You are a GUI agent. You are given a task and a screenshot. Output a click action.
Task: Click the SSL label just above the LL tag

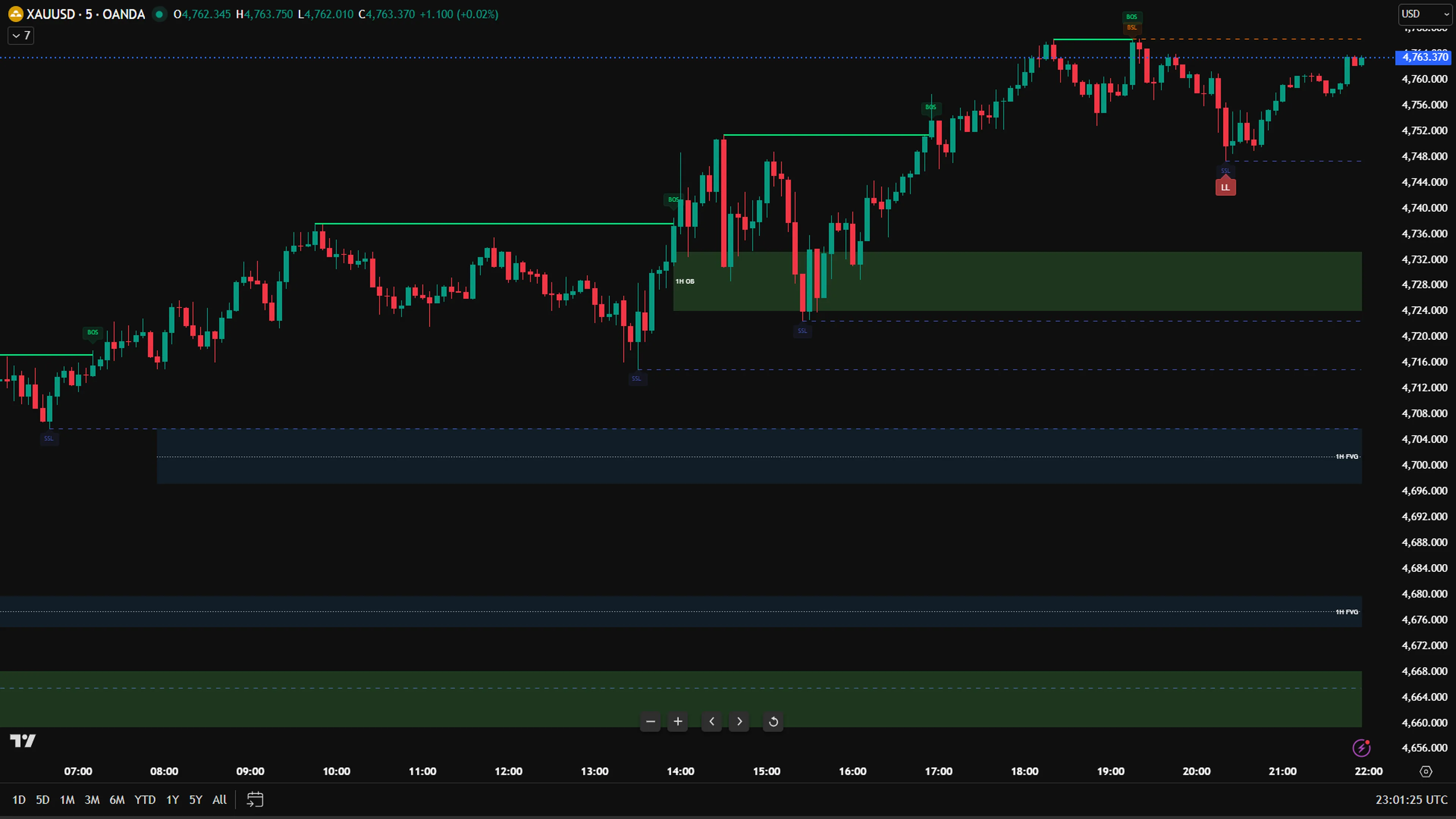(x=1225, y=171)
